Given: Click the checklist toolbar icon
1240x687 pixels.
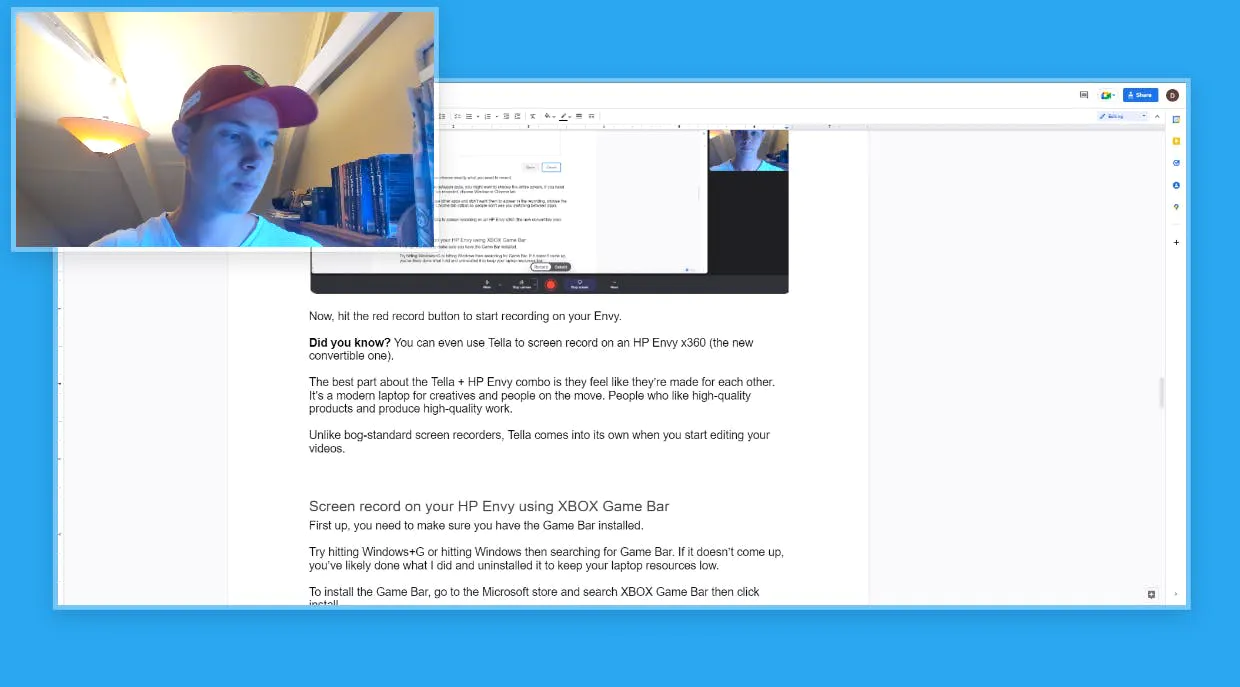Looking at the screenshot, I should (x=457, y=116).
